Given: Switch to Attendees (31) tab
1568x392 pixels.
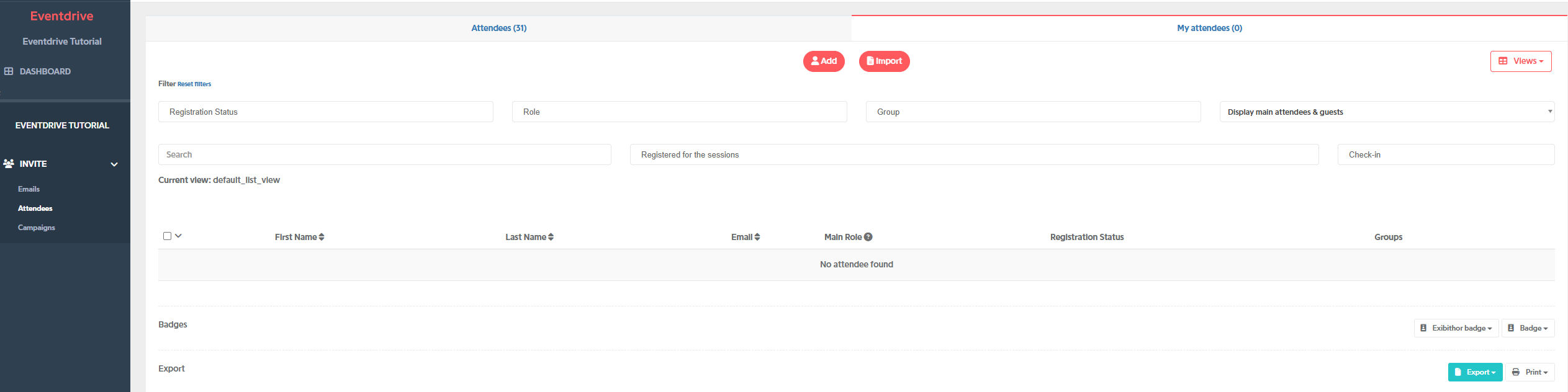Looking at the screenshot, I should [x=498, y=28].
